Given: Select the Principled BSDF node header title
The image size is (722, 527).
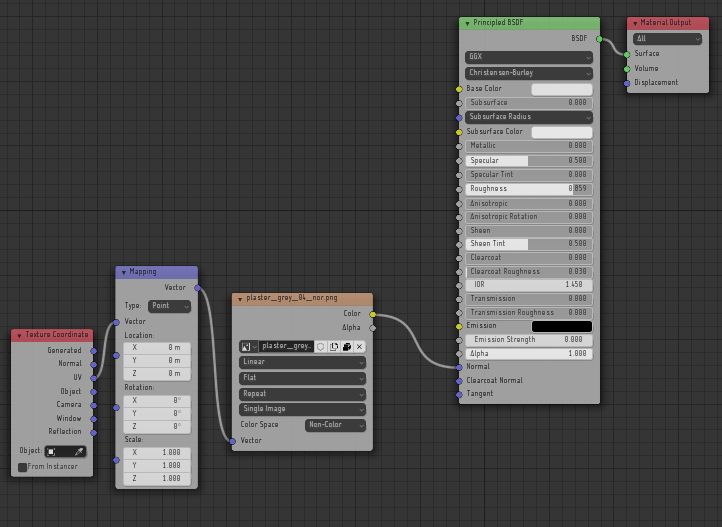Looking at the screenshot, I should click(498, 23).
